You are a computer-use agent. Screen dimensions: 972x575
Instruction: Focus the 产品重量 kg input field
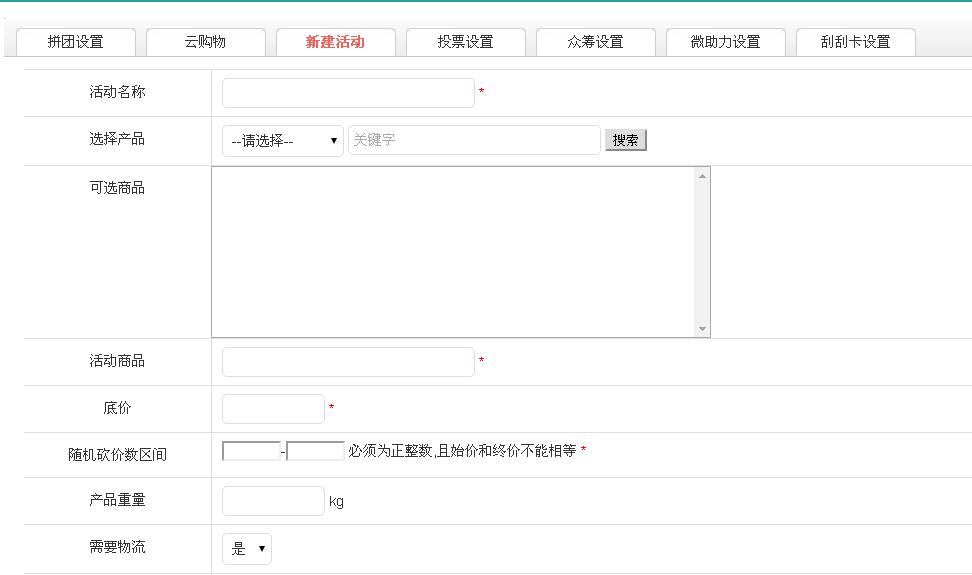coord(273,501)
